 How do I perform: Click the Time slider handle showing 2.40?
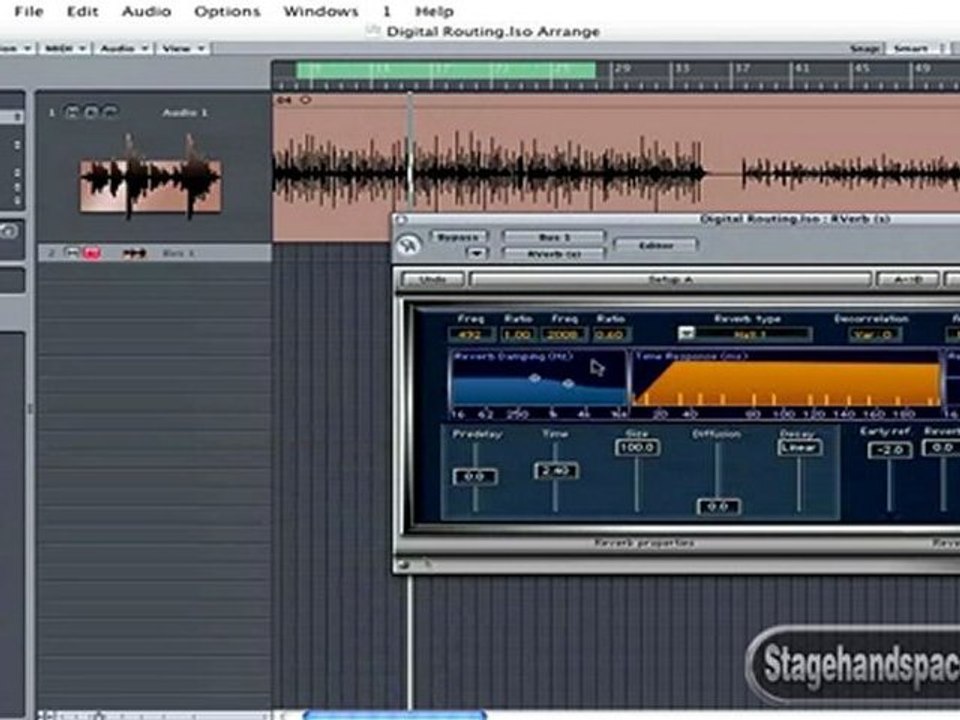[556, 471]
